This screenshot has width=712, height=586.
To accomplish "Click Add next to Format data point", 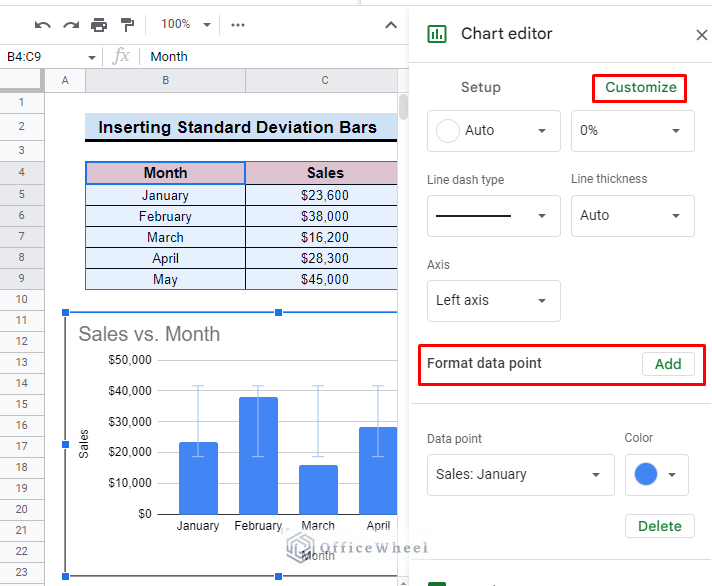I will [x=667, y=364].
